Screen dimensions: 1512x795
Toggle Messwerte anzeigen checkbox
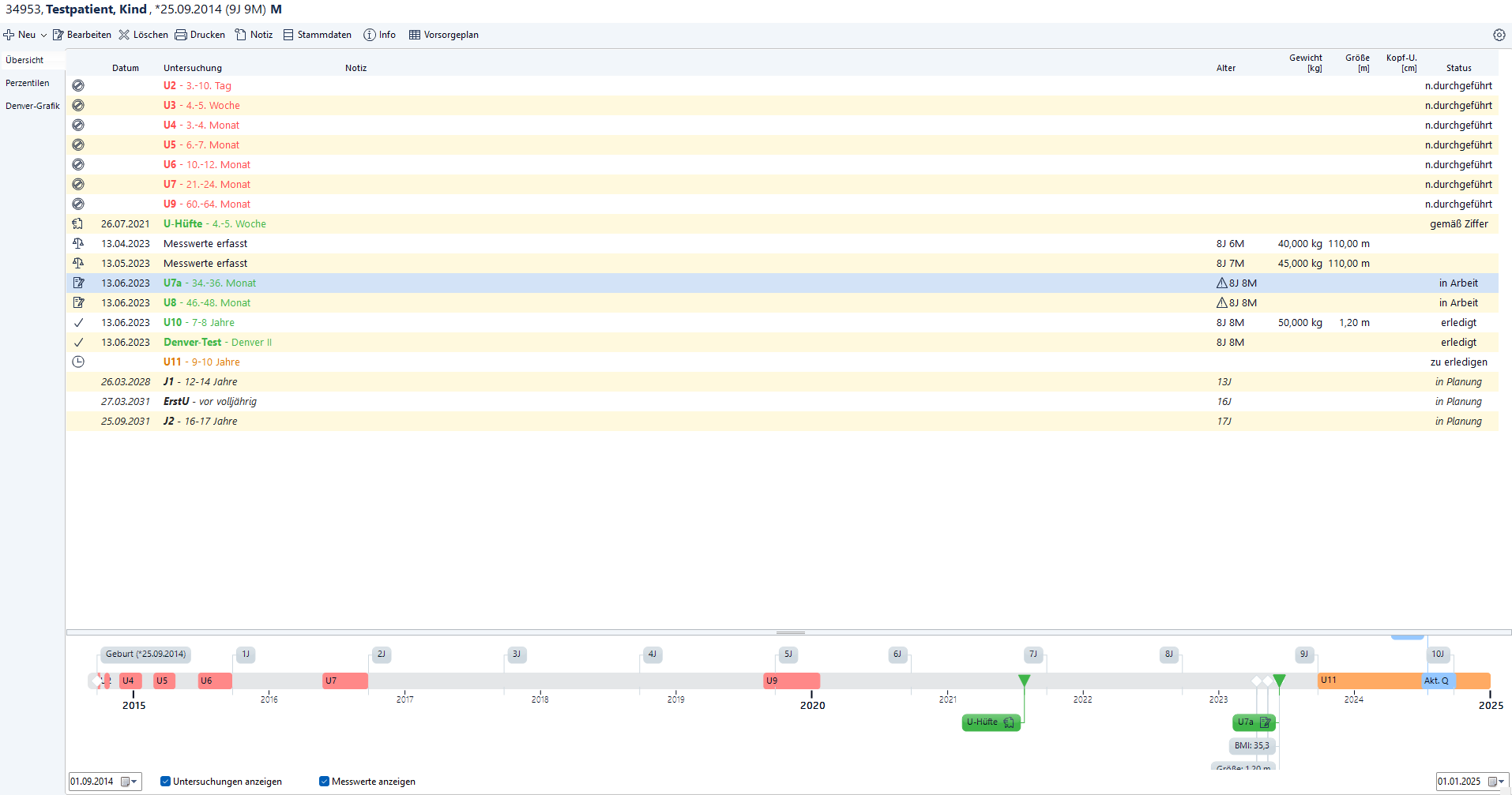tap(324, 782)
